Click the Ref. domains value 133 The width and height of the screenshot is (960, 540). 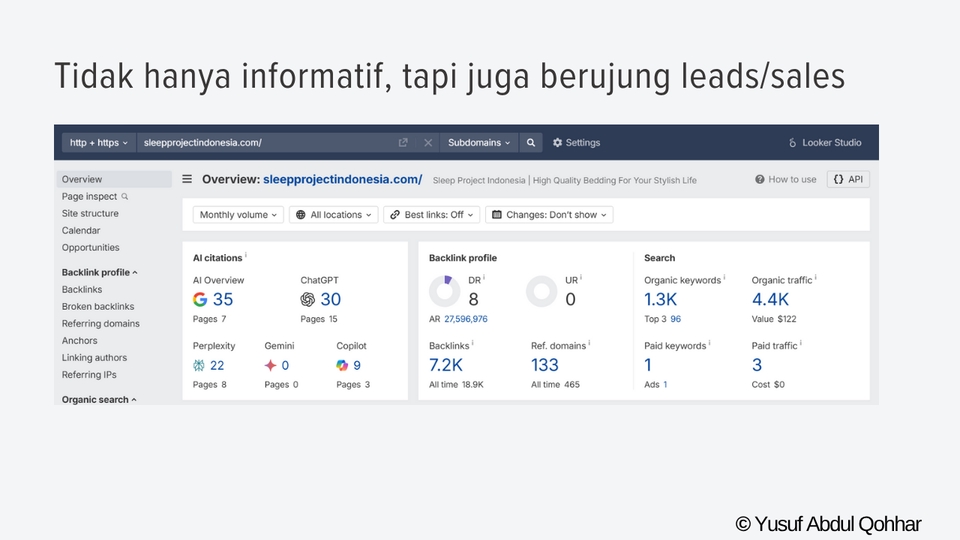tap(545, 365)
